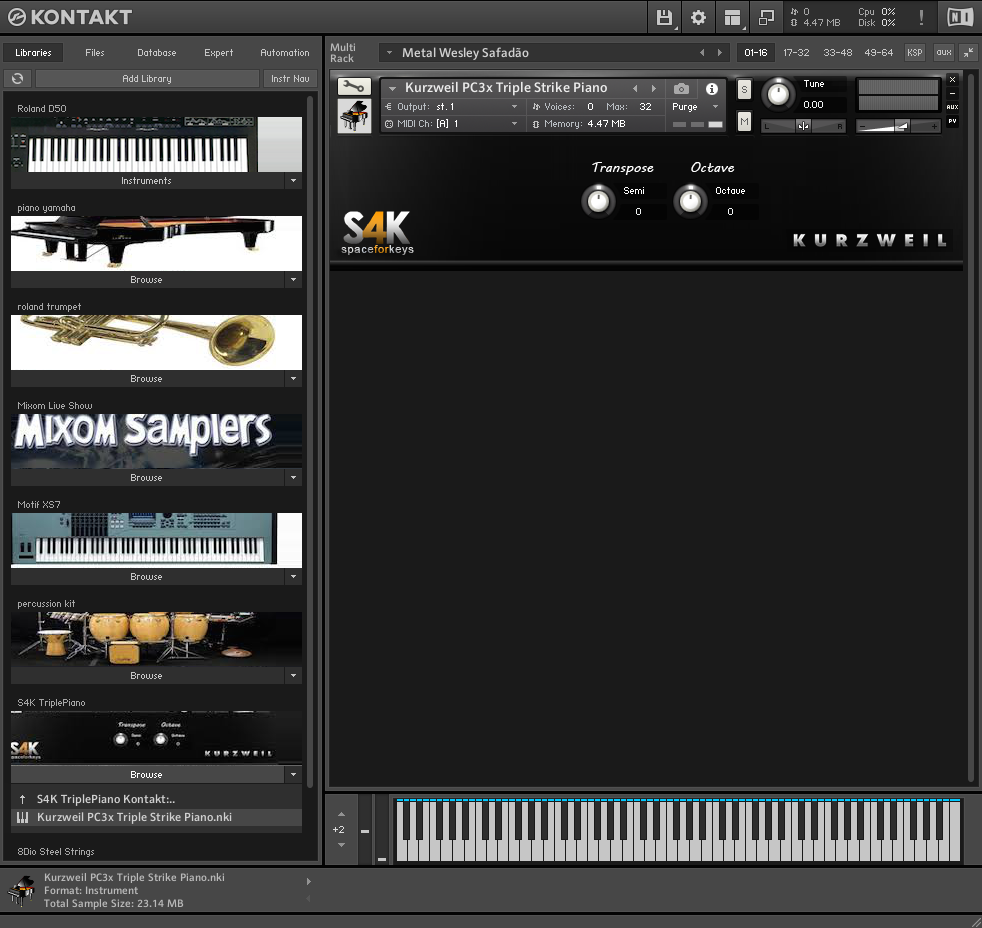The width and height of the screenshot is (982, 928).
Task: Switch to Files tab
Action: coord(95,53)
